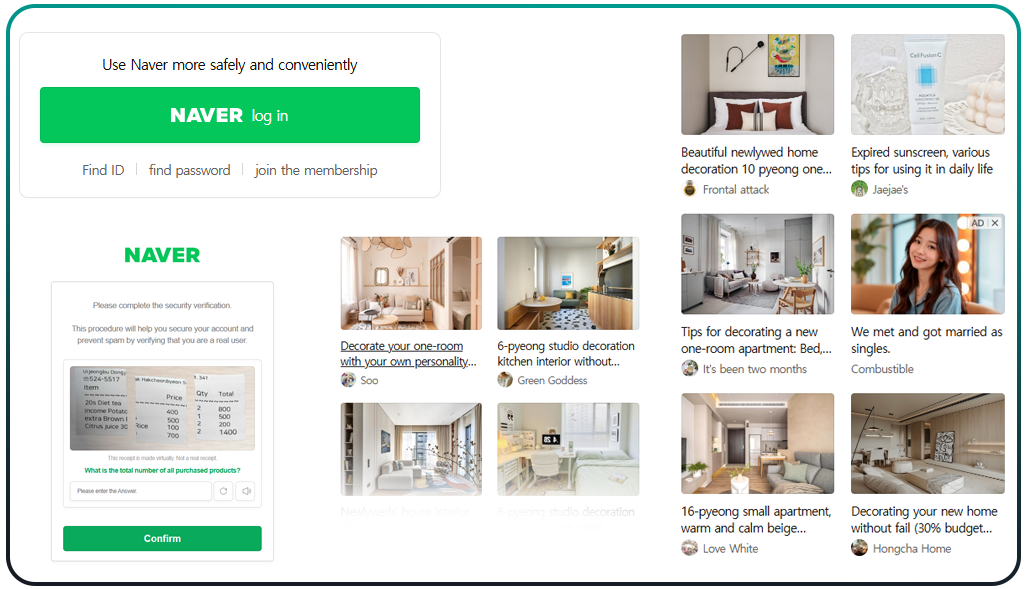Open the expired sunscreen article thumbnail
The height and width of the screenshot is (589, 1026).
(x=927, y=84)
